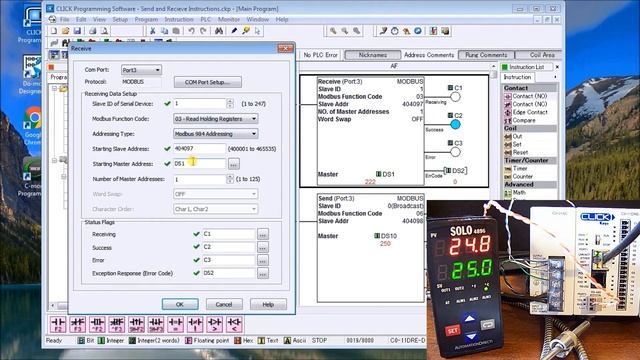Click the arrow beside the Instruction tab

click(x=555, y=77)
